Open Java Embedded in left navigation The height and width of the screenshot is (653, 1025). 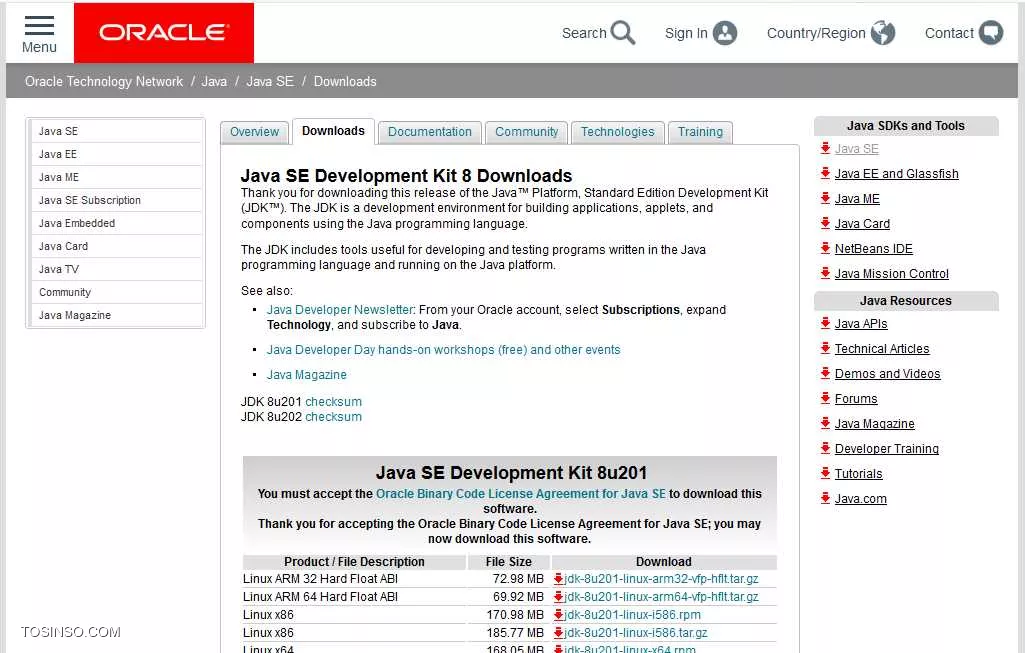click(x=116, y=223)
